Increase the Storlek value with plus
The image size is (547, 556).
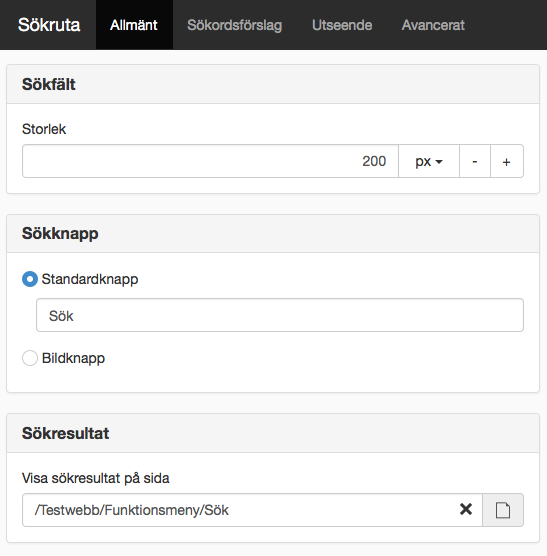pos(507,161)
